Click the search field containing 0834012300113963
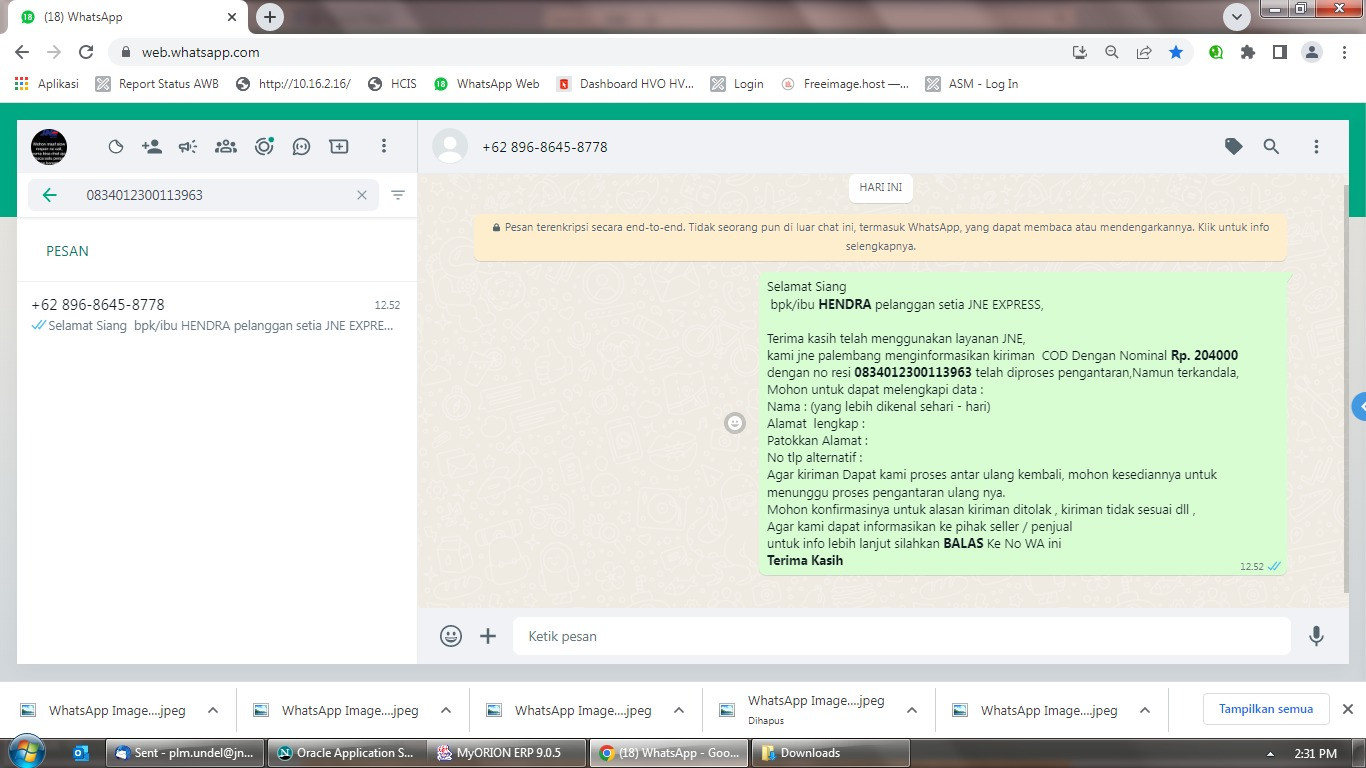 coord(204,195)
